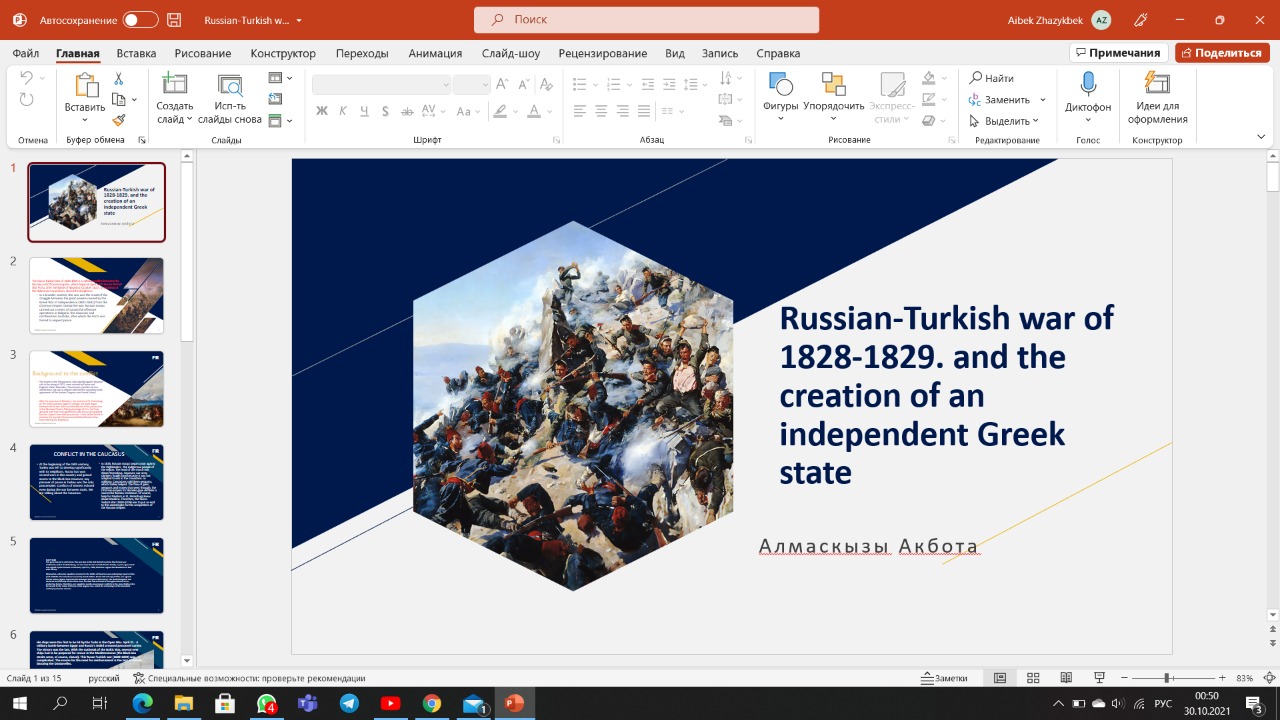Select normal view in status bar
Image resolution: width=1280 pixels, height=720 pixels.
click(1000, 678)
